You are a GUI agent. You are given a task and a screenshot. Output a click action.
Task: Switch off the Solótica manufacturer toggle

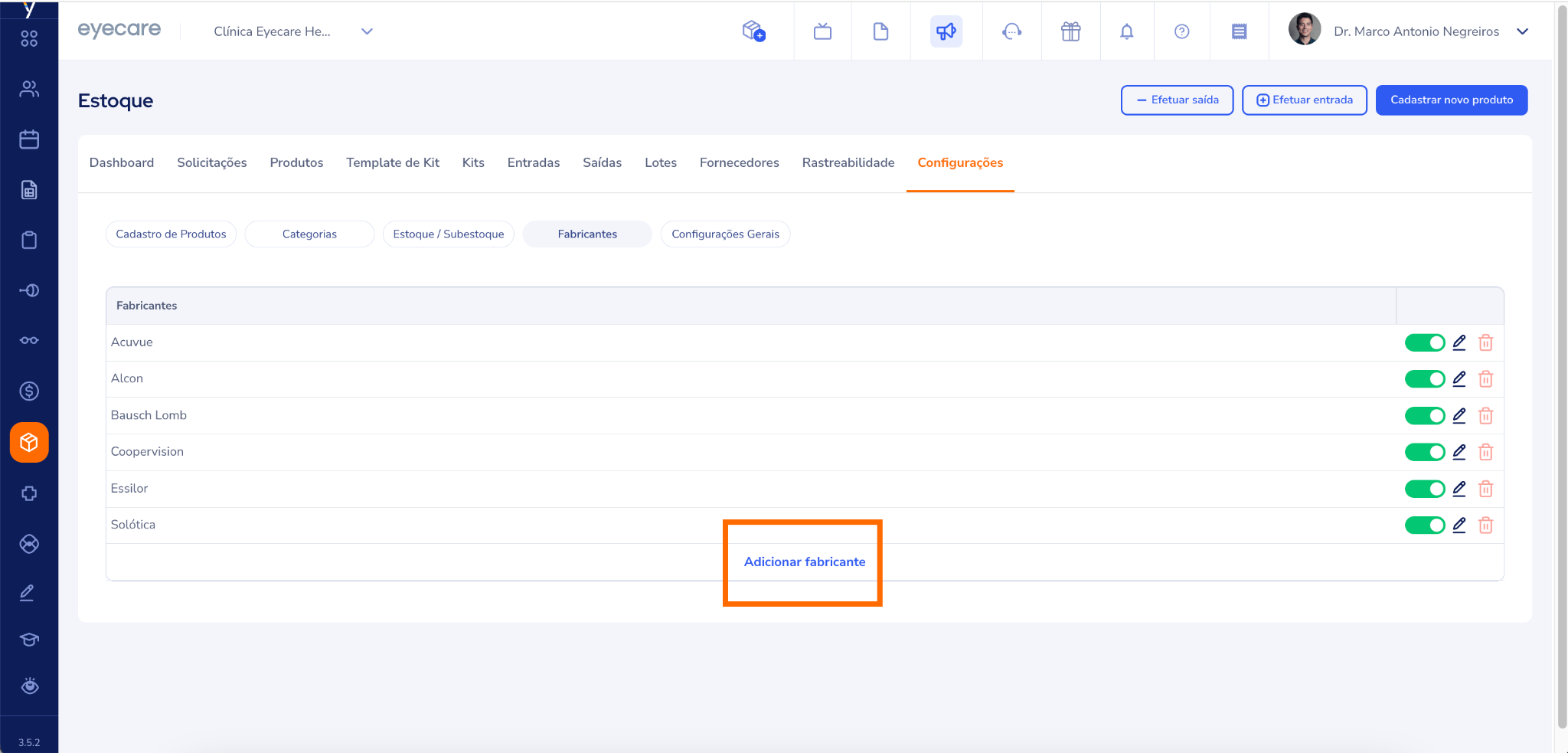click(1424, 525)
